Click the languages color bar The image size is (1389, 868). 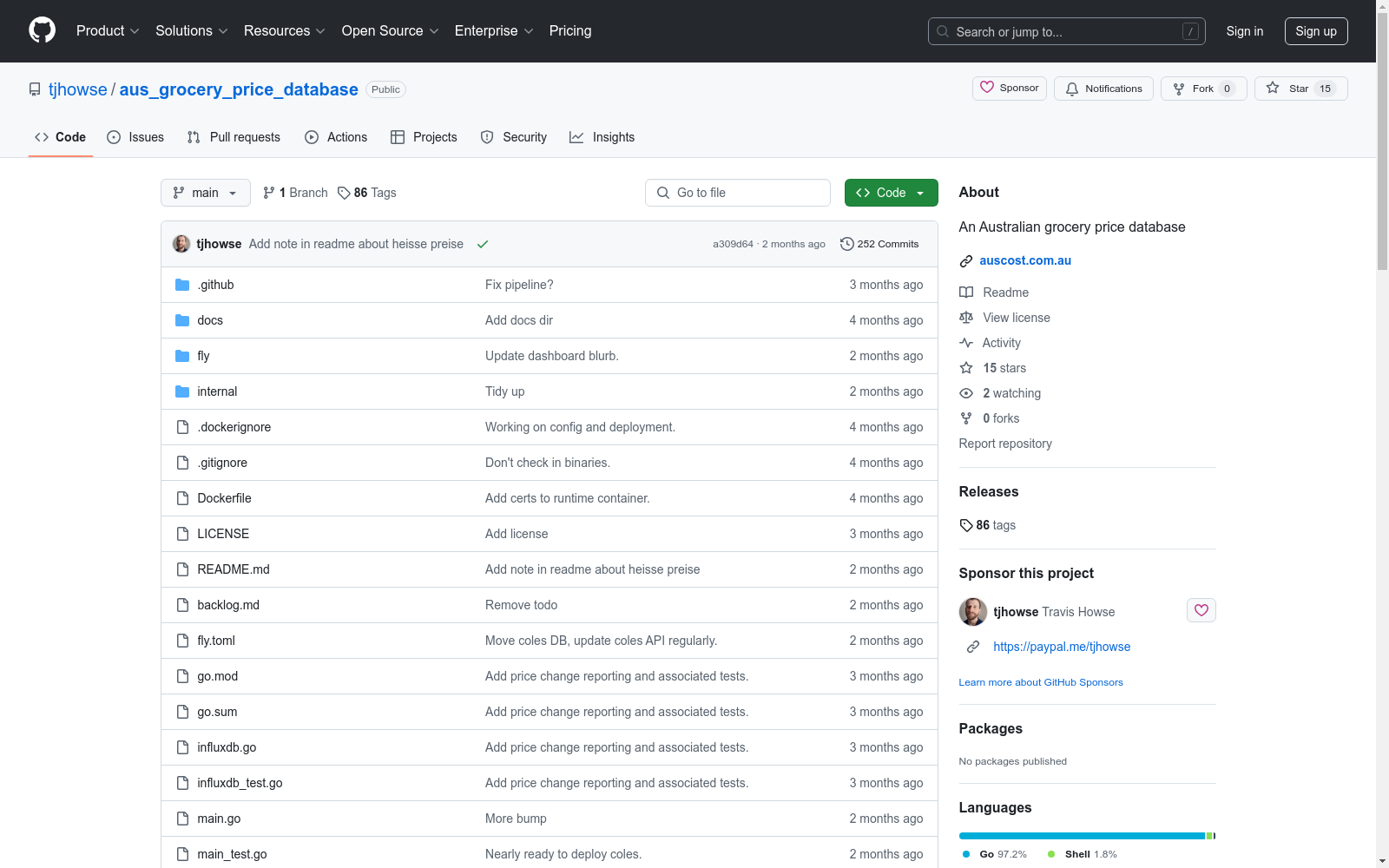click(x=1088, y=836)
